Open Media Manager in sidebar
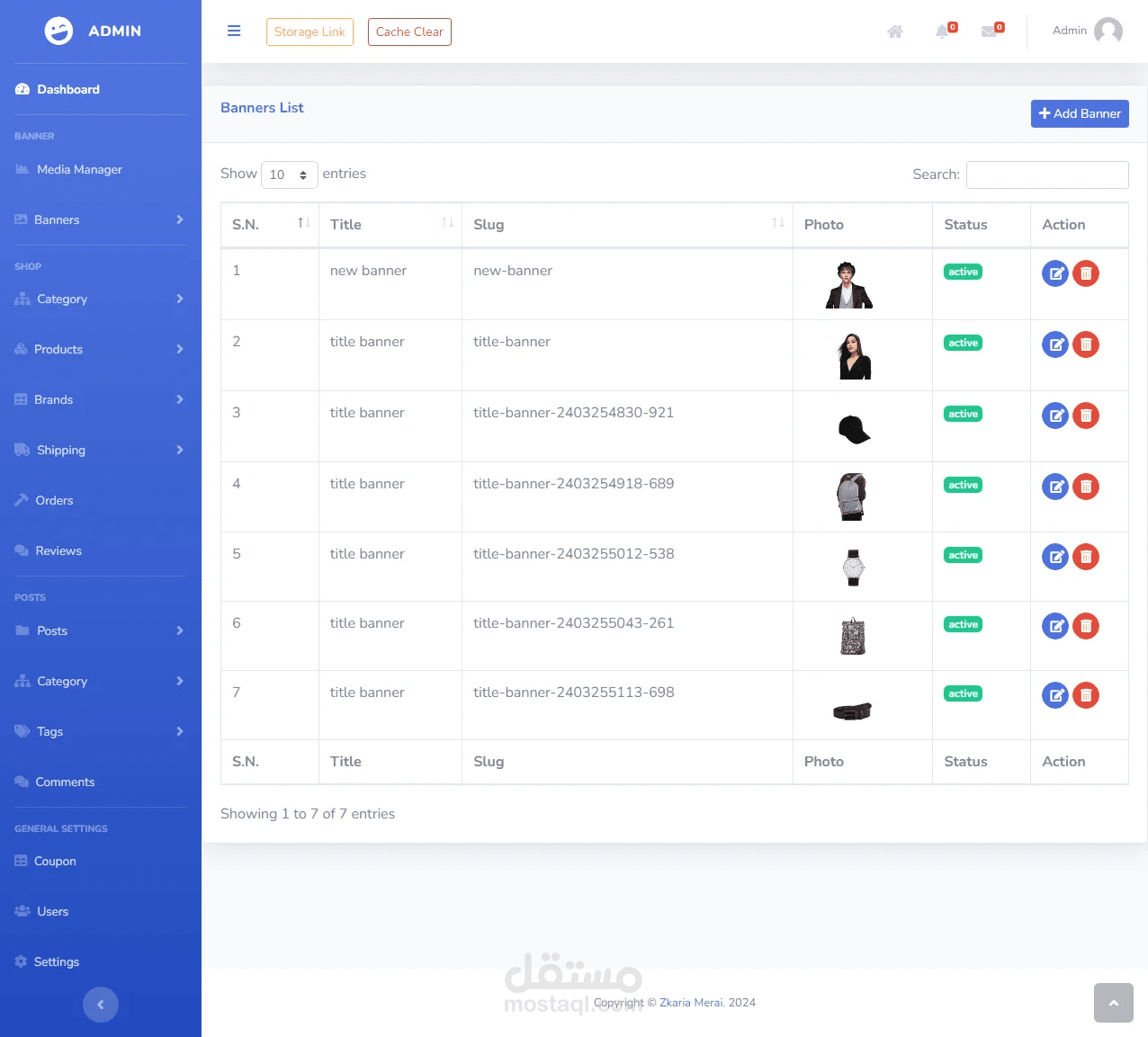 (68, 169)
